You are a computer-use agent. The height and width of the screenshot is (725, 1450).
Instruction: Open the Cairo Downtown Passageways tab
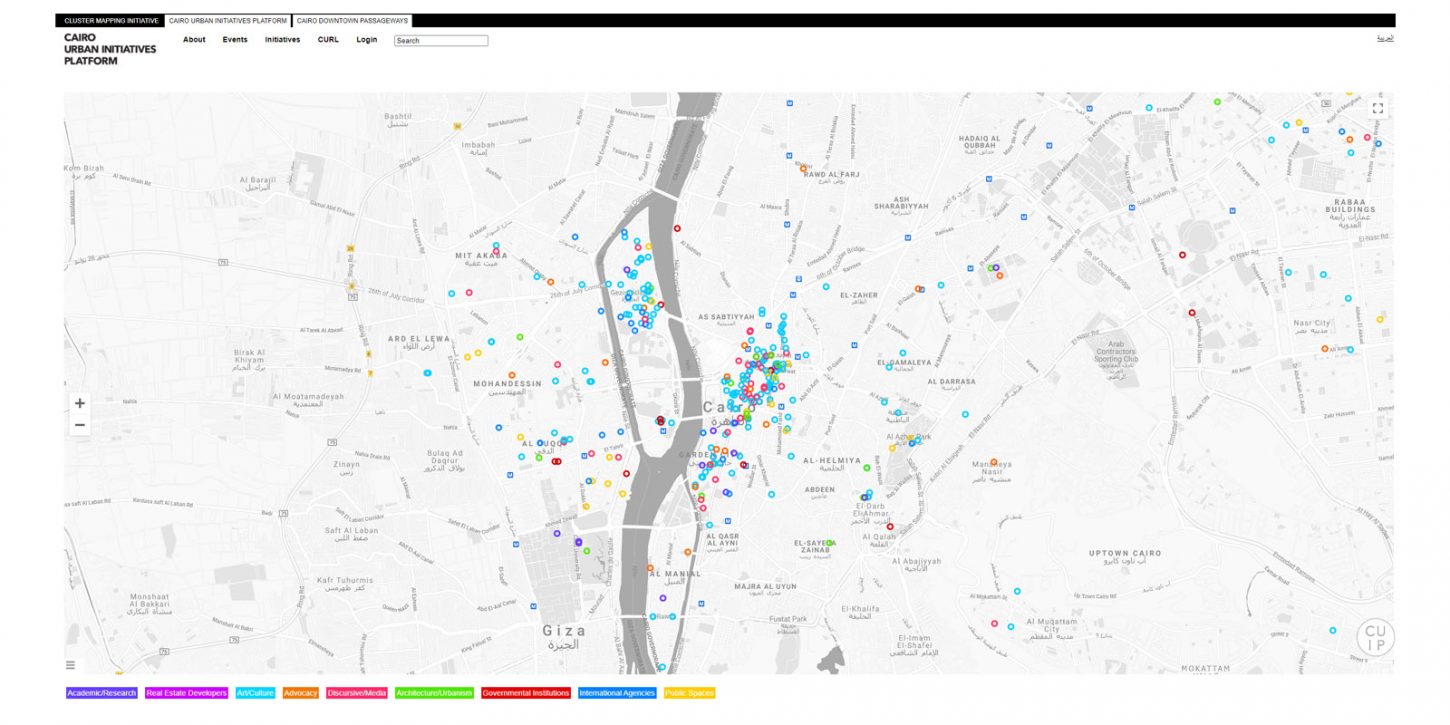point(352,21)
